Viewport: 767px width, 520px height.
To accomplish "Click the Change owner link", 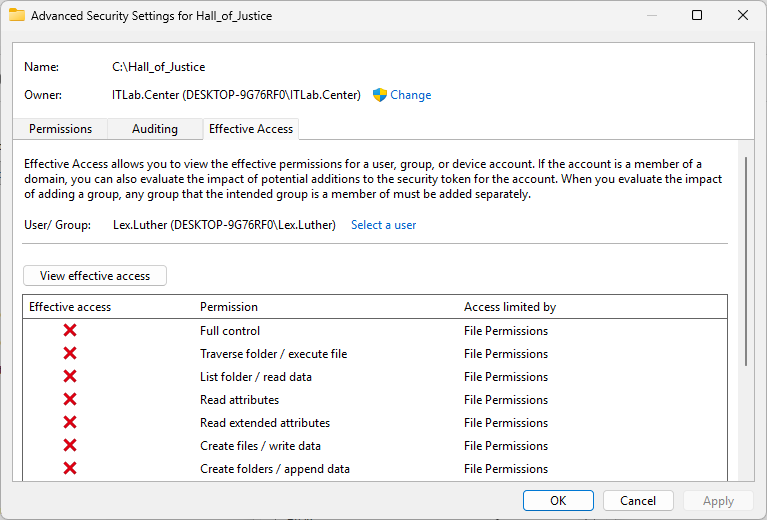I will click(410, 95).
